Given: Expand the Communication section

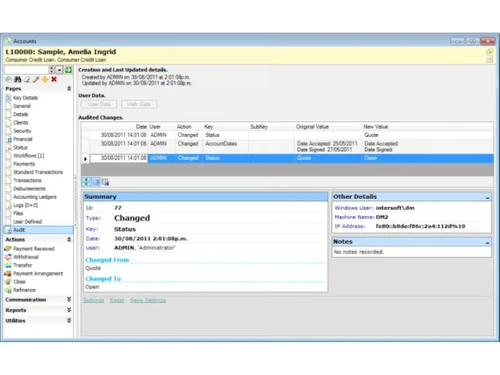Looking at the screenshot, I should pos(69,299).
